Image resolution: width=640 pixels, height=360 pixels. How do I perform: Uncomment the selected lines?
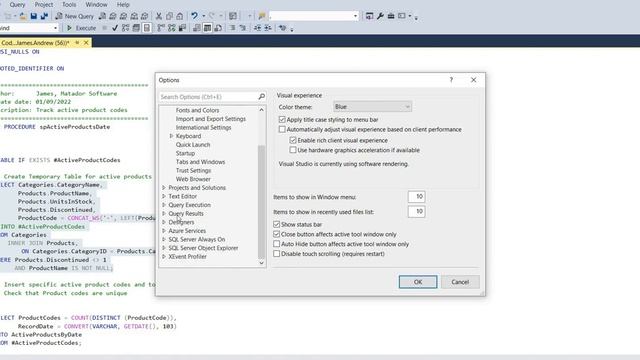(243, 28)
